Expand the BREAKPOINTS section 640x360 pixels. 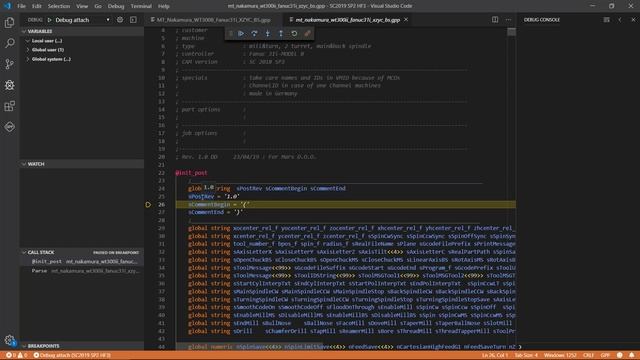pyautogui.click(x=82, y=346)
